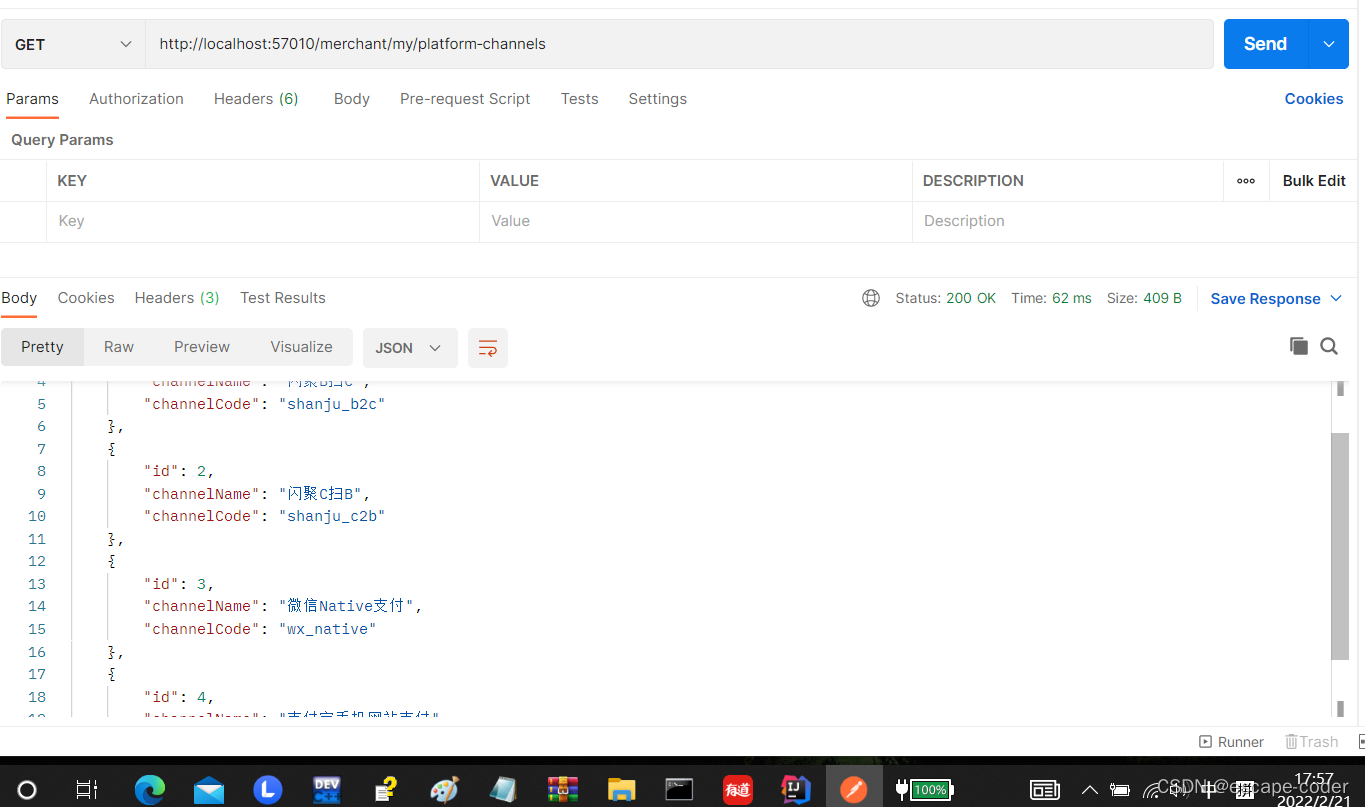Open the Trash in status bar
This screenshot has width=1365, height=807.
[x=1312, y=742]
